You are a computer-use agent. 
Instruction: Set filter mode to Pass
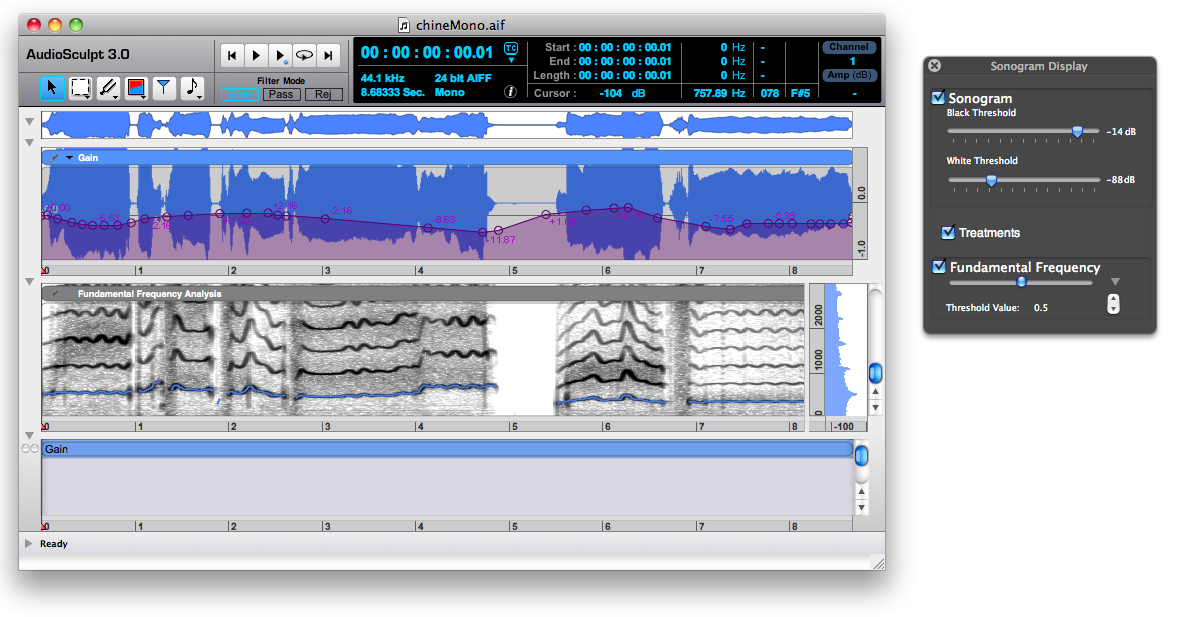(x=281, y=94)
